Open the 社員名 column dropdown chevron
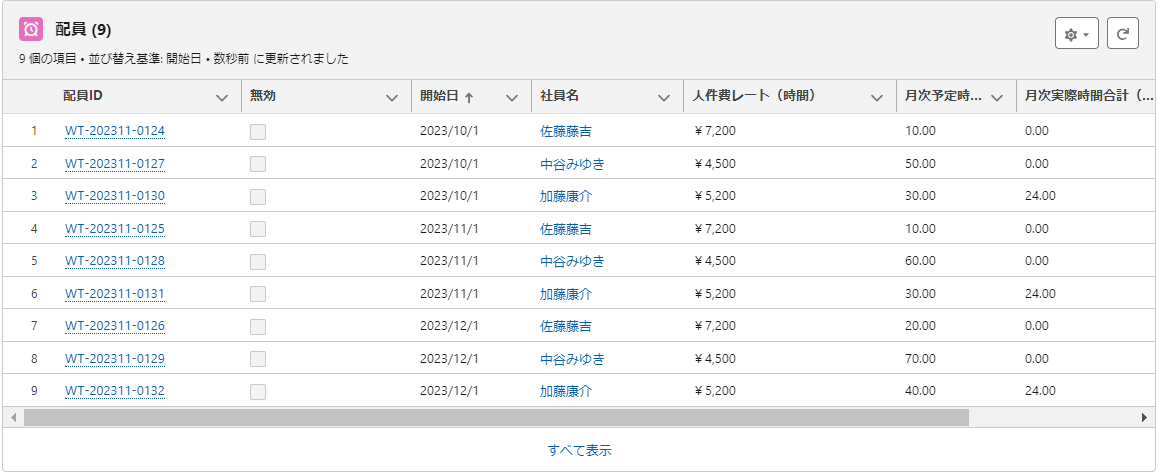 [664, 97]
